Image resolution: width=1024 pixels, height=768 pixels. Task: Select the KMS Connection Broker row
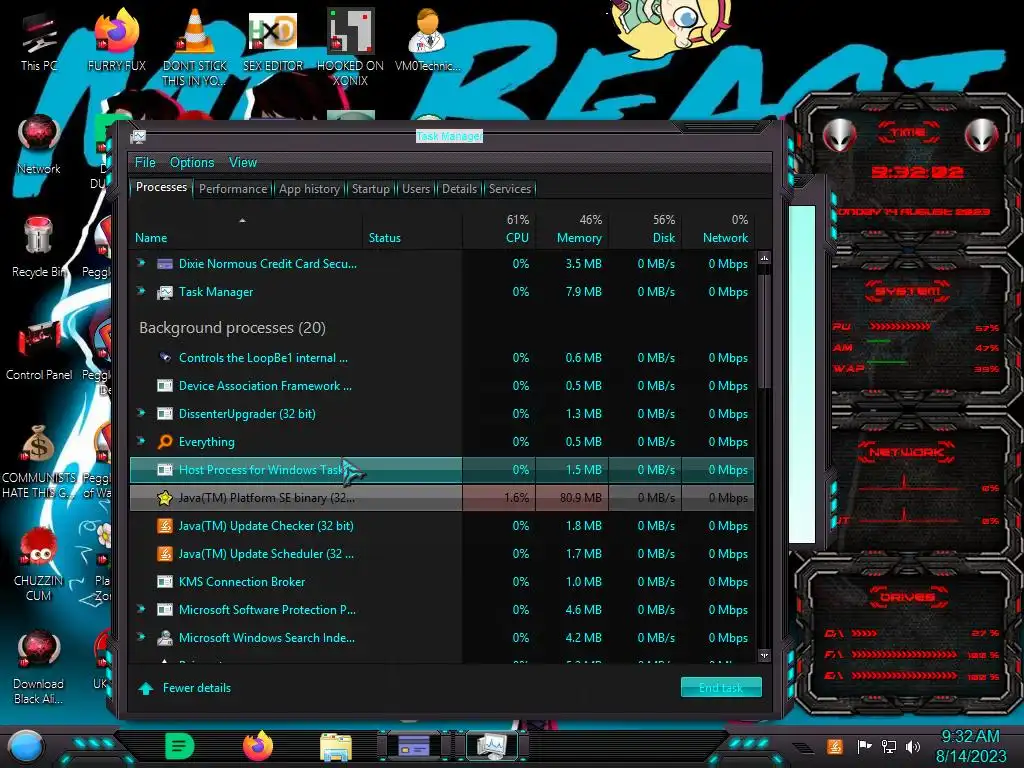pyautogui.click(x=441, y=582)
